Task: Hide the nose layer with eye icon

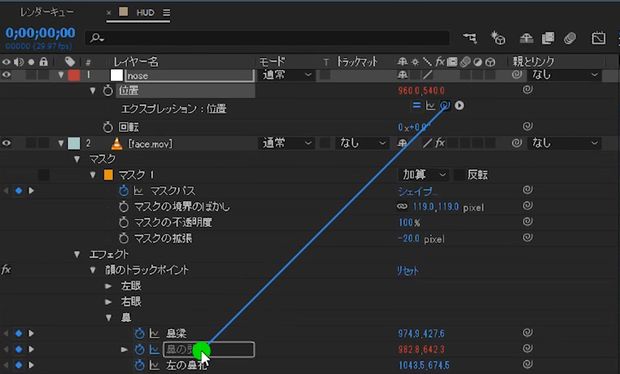Action: coord(6,75)
